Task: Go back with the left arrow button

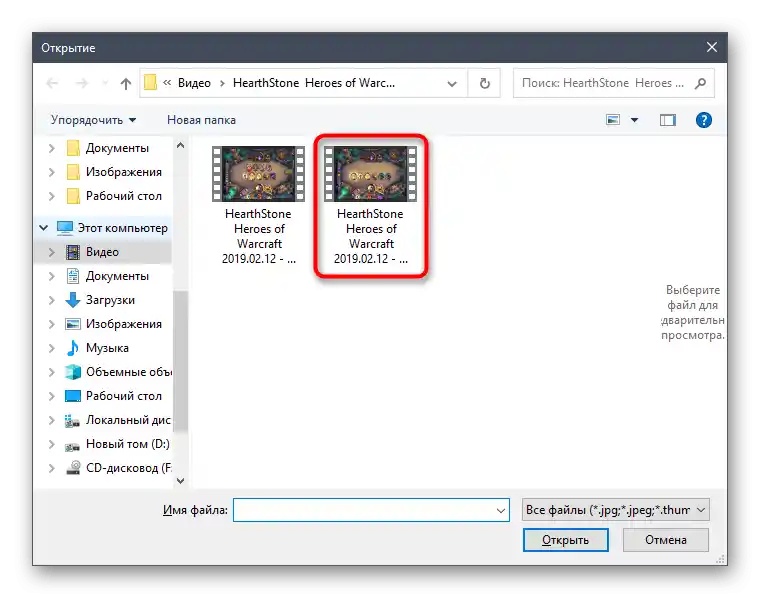Action: [x=52, y=83]
